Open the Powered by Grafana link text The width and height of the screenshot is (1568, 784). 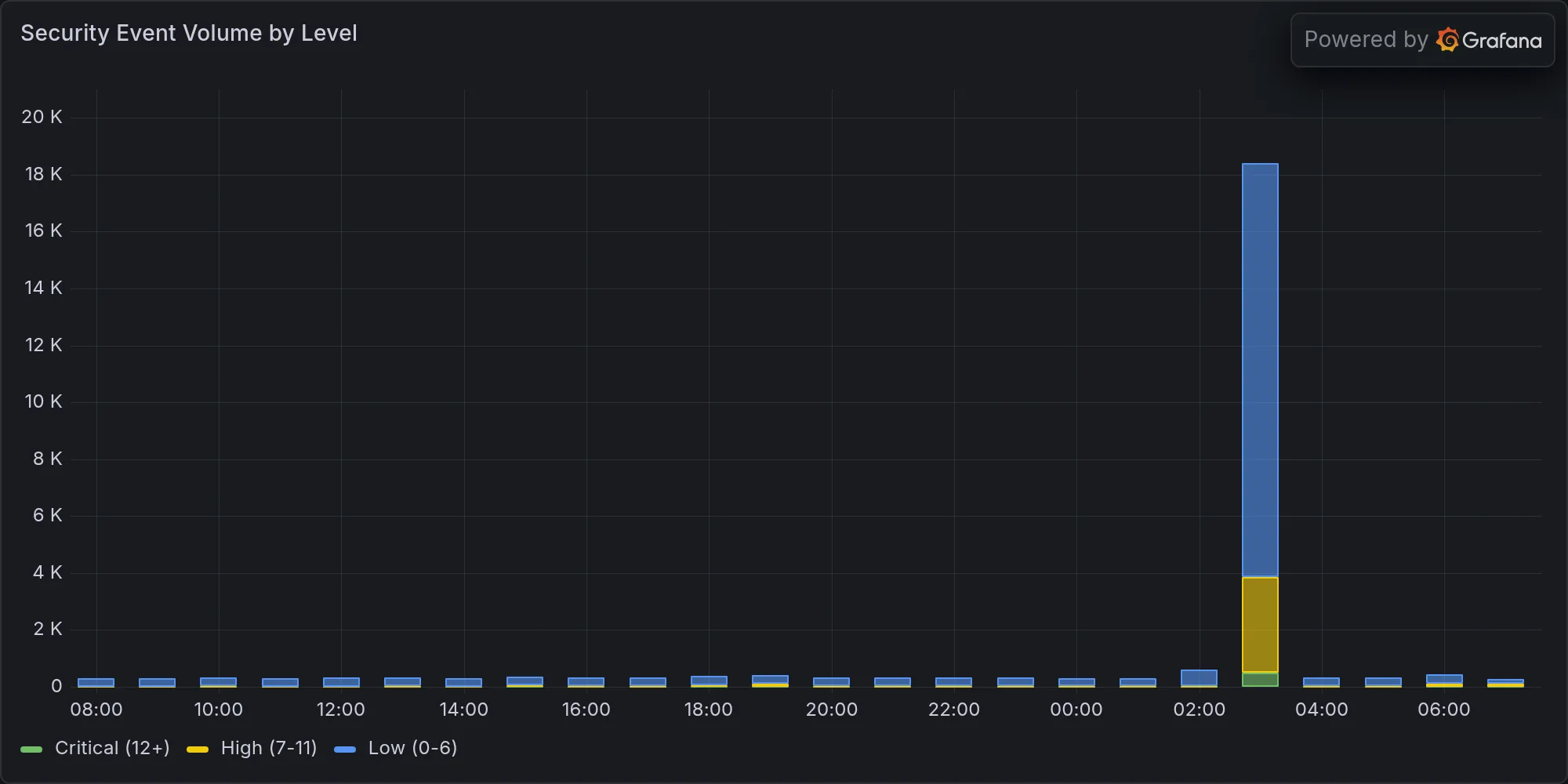(1422, 40)
